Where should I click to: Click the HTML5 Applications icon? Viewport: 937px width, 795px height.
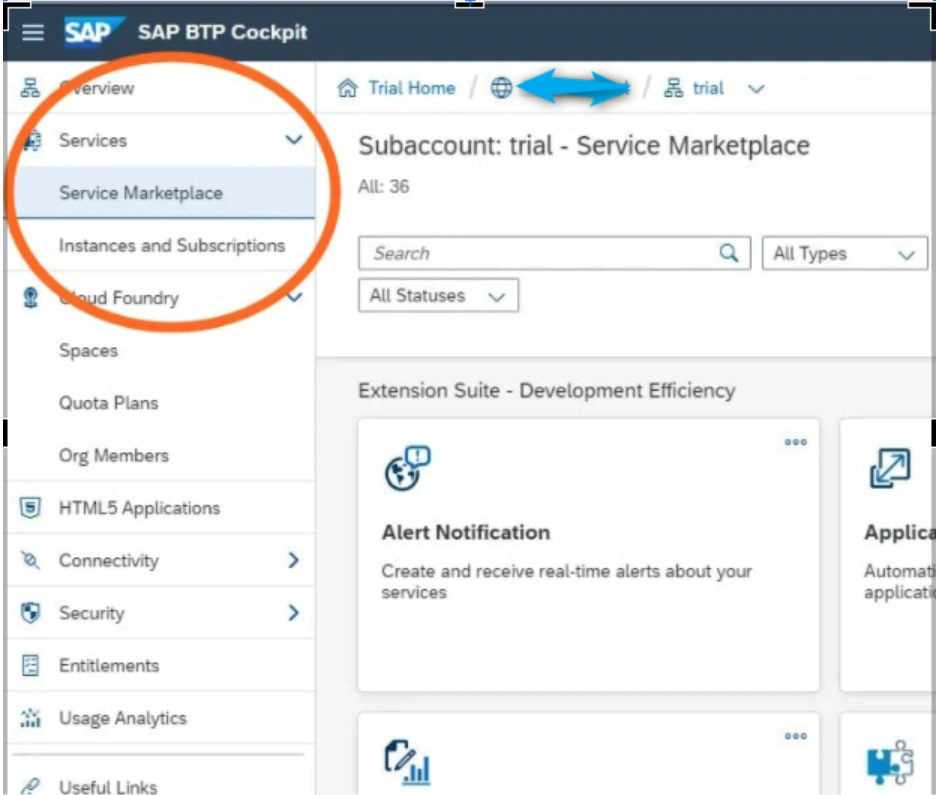pyautogui.click(x=30, y=508)
